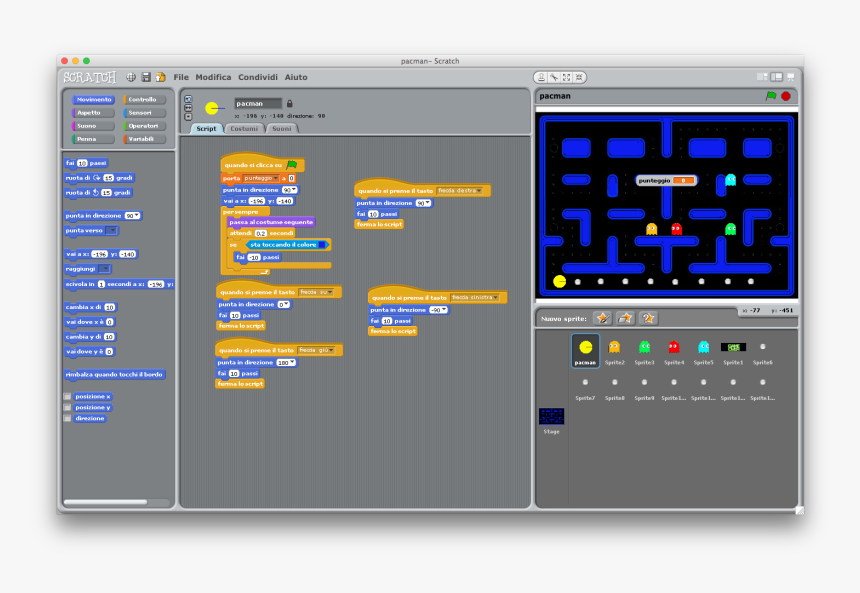Select Sprite6 dot thumbnail

pyautogui.click(x=762, y=351)
